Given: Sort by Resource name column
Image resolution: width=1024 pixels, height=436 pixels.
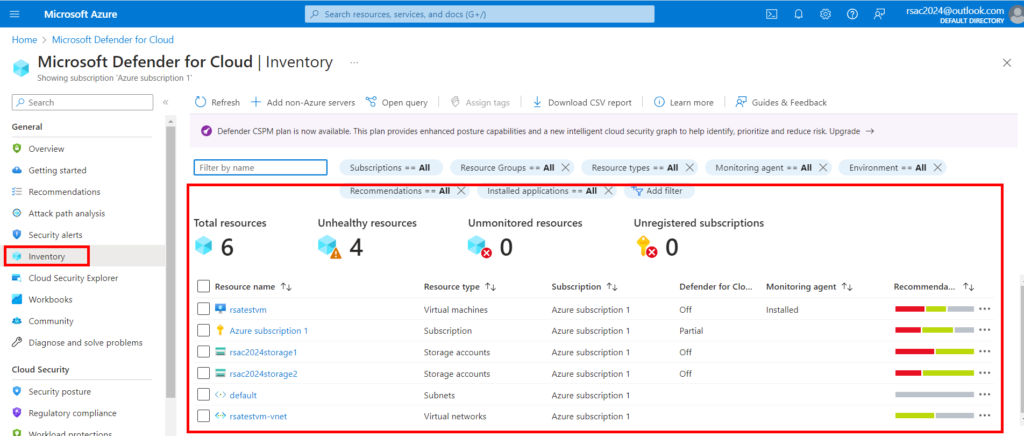Looking at the screenshot, I should (253, 287).
